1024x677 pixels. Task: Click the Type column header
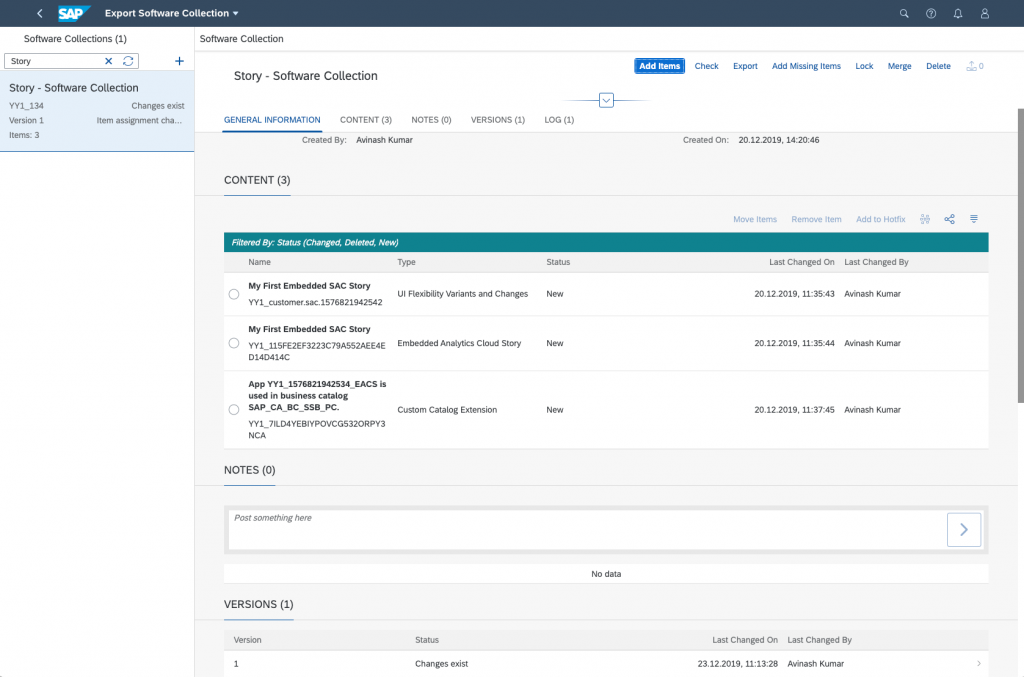click(x=406, y=262)
